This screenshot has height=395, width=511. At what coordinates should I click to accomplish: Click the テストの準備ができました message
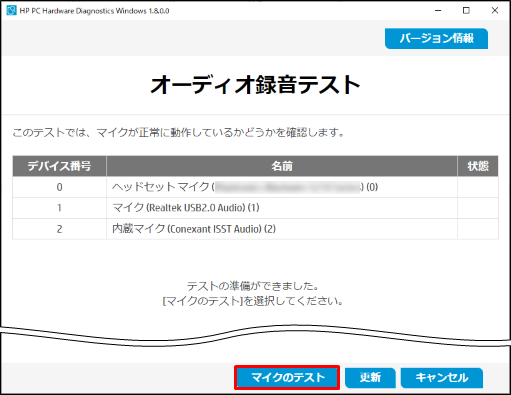point(252,286)
